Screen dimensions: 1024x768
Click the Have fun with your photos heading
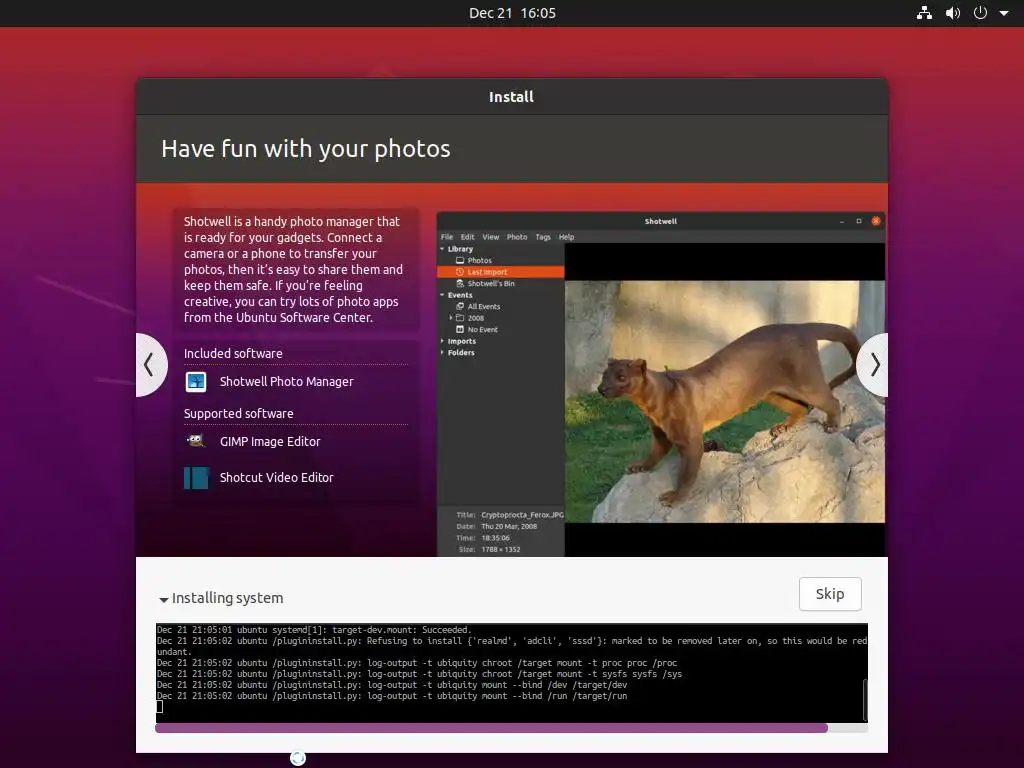[306, 149]
